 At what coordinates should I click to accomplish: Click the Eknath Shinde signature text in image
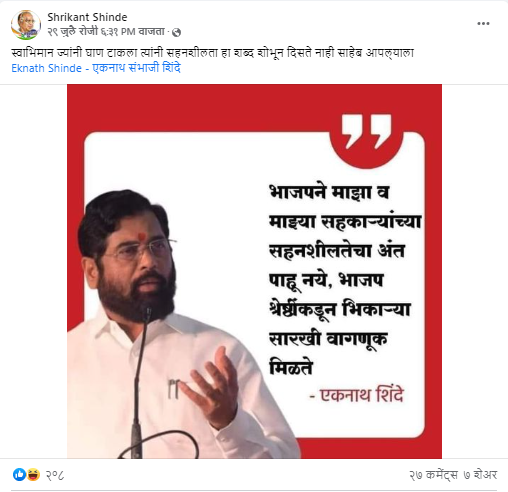pos(357,395)
